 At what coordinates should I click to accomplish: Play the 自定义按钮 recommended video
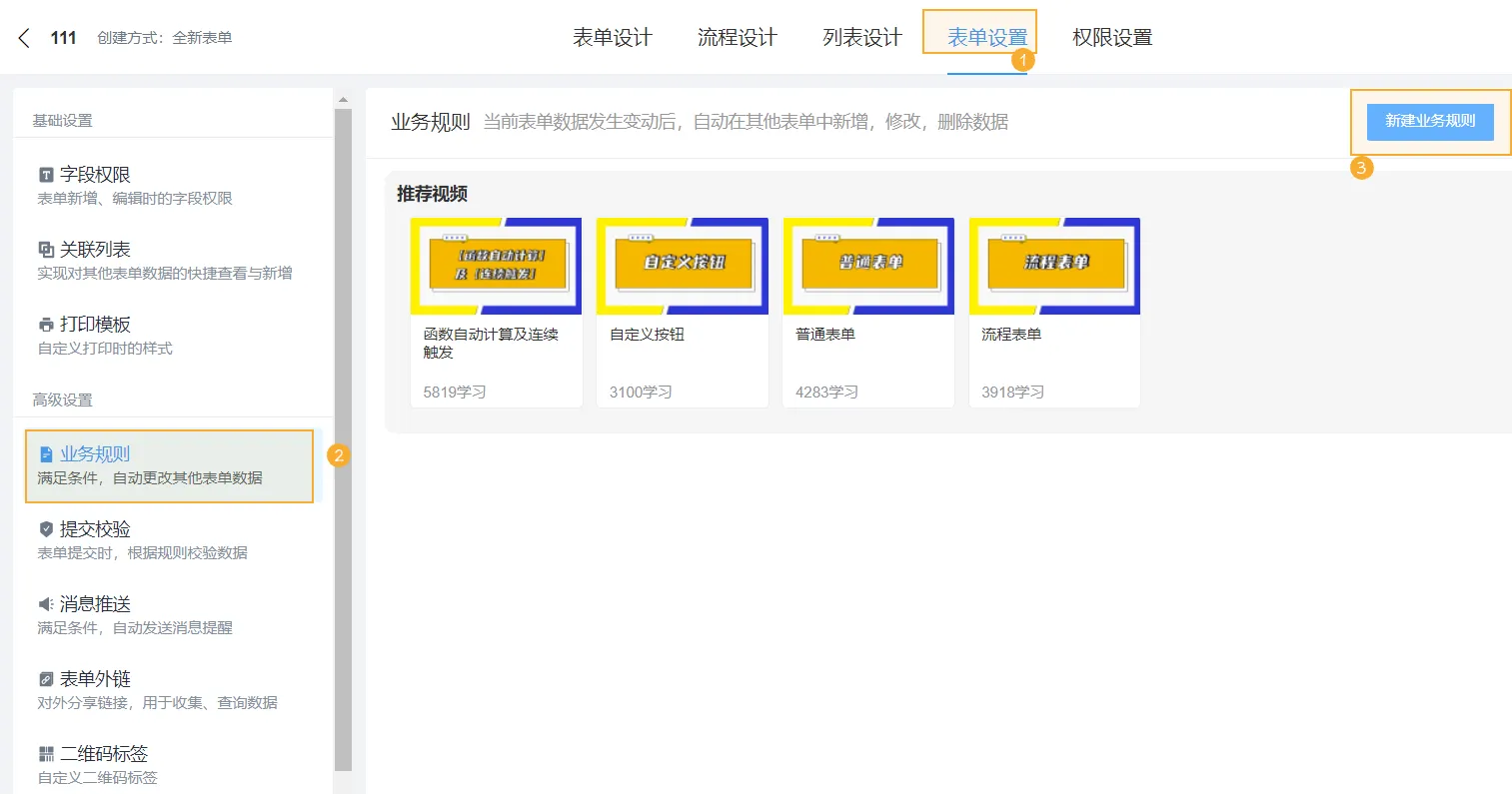683,267
